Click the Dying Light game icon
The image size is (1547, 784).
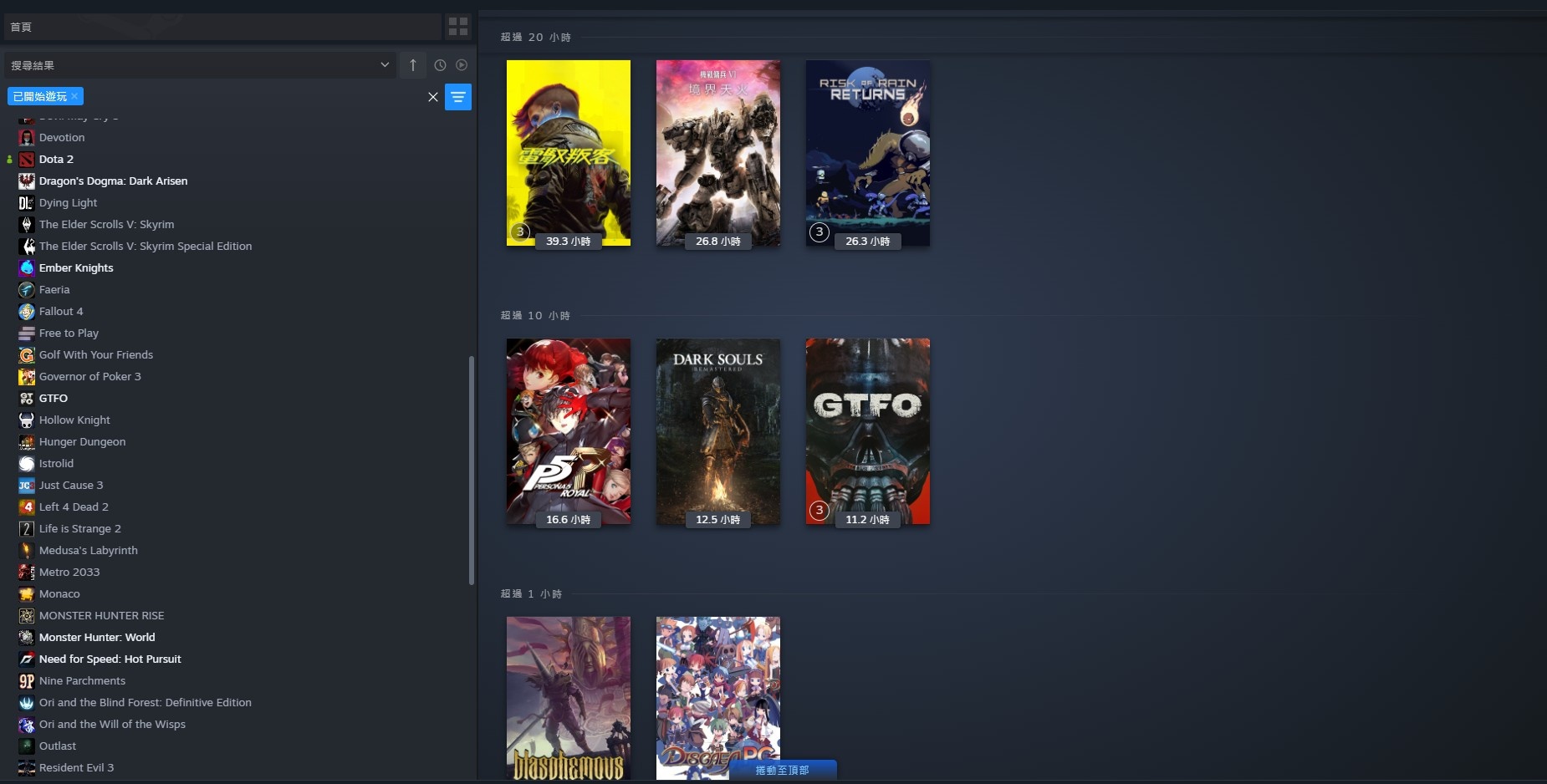pos(27,203)
